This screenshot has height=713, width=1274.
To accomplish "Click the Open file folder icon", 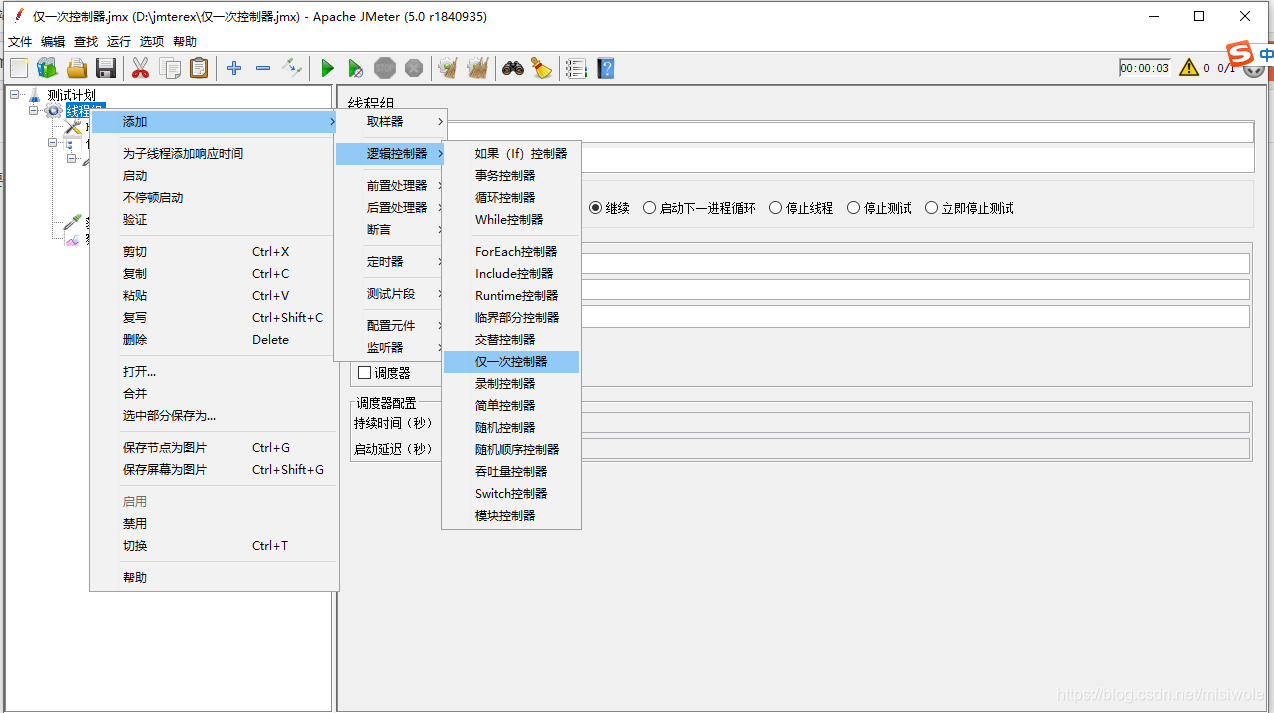I will tap(77, 68).
